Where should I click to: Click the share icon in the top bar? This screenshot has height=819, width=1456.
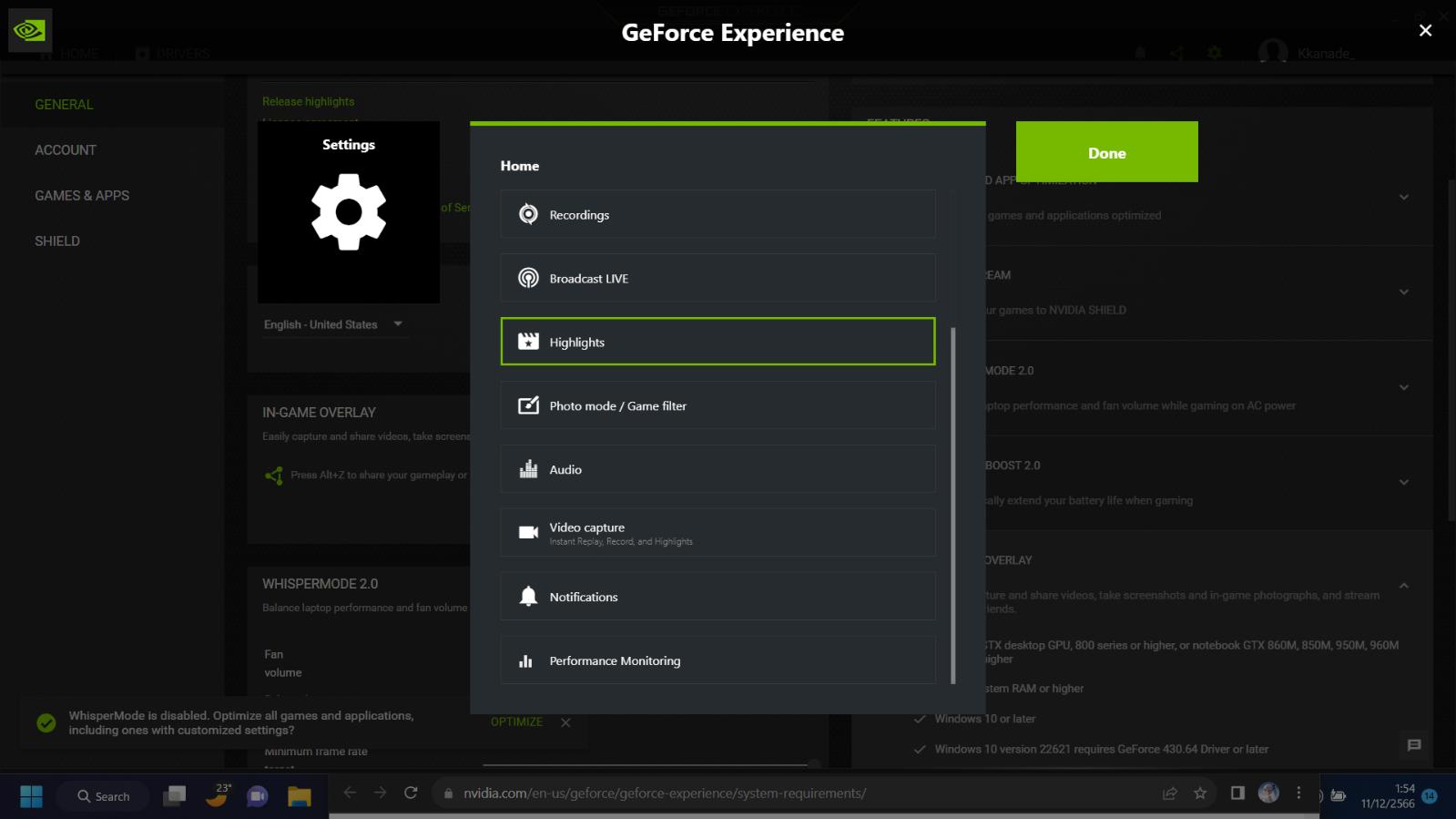1176,53
